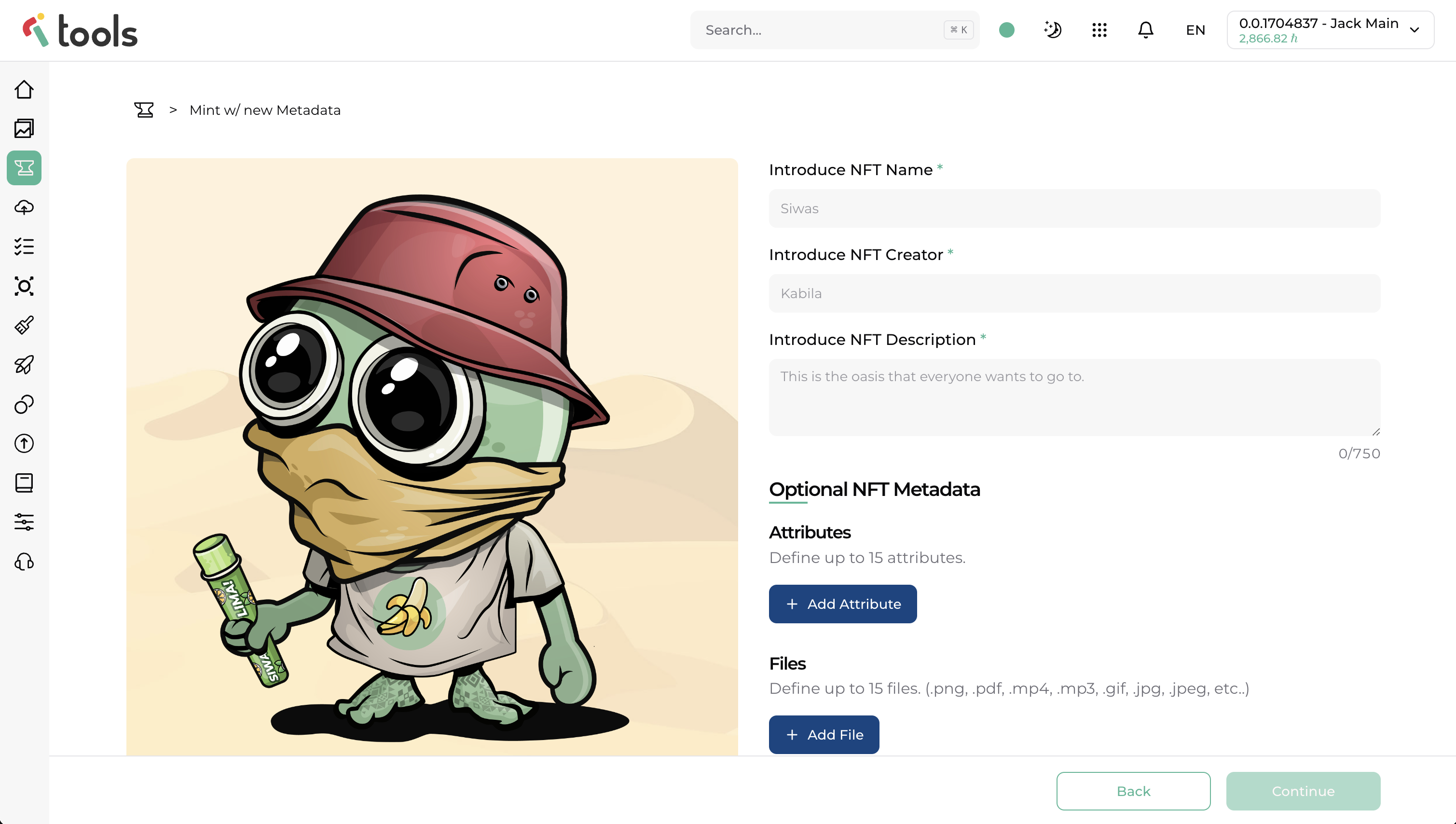
Task: Open the notifications bell
Action: coord(1145,29)
